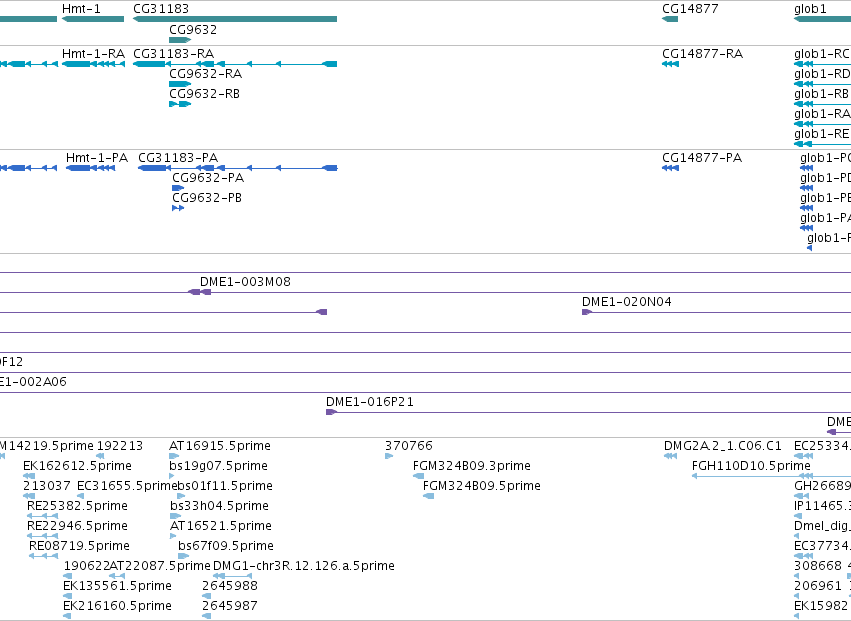Open transcript glob1-RB label

pos(821,94)
